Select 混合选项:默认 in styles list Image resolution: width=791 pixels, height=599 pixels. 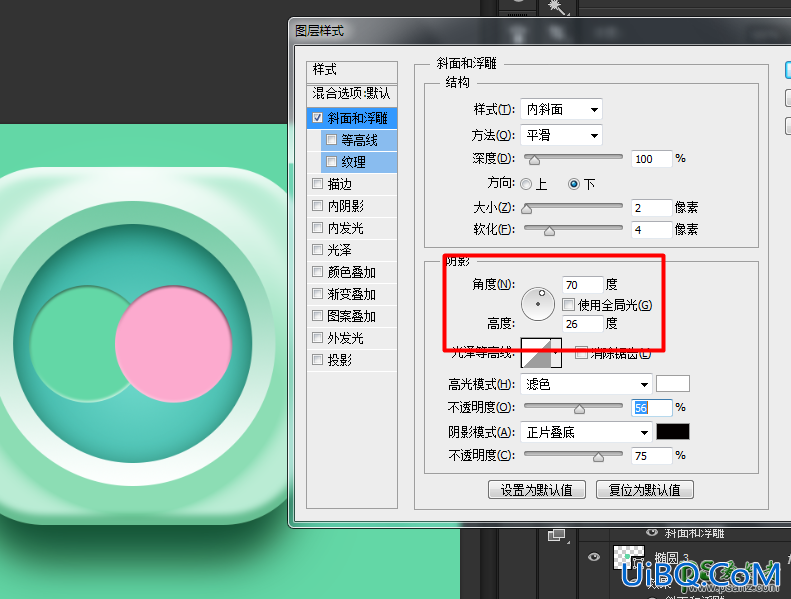(352, 93)
